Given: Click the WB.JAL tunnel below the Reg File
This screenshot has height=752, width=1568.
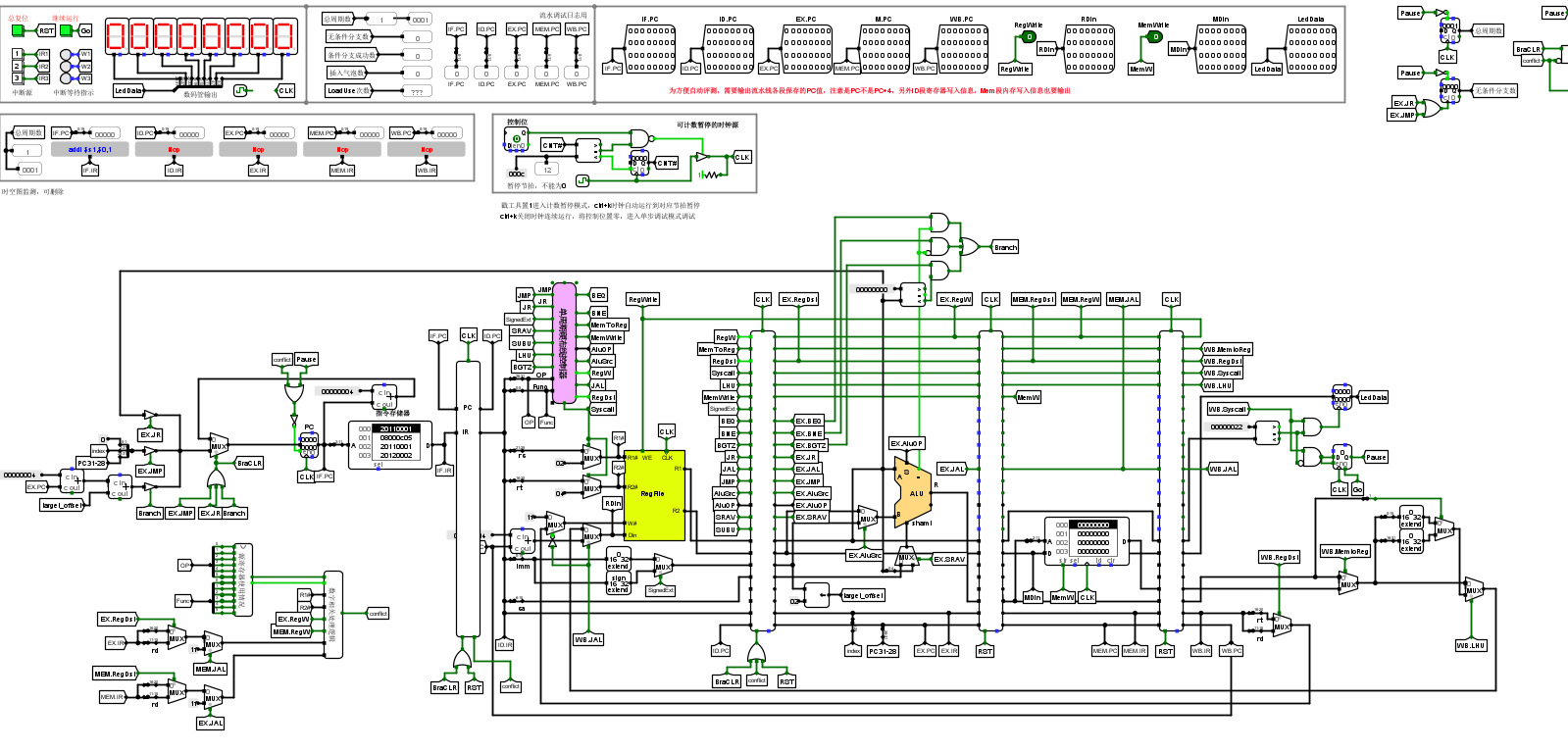Looking at the screenshot, I should click(588, 639).
